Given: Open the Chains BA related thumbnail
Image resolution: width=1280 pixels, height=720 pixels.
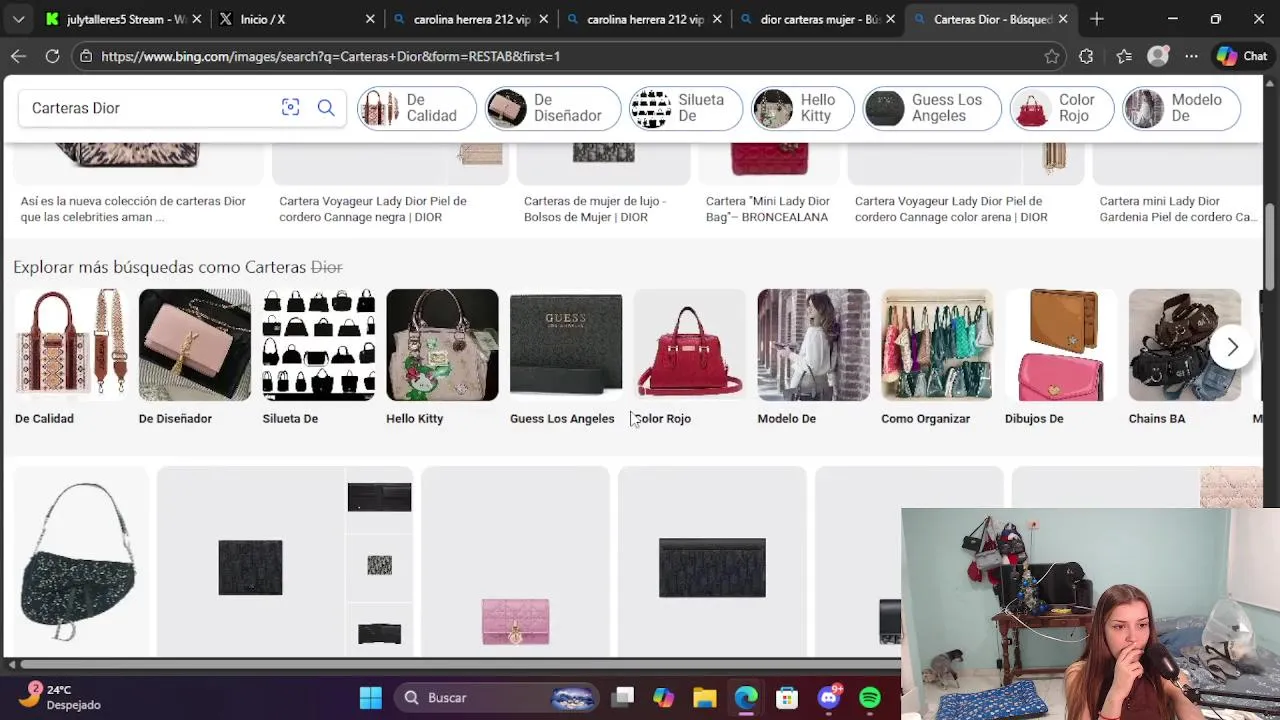Looking at the screenshot, I should [1185, 345].
